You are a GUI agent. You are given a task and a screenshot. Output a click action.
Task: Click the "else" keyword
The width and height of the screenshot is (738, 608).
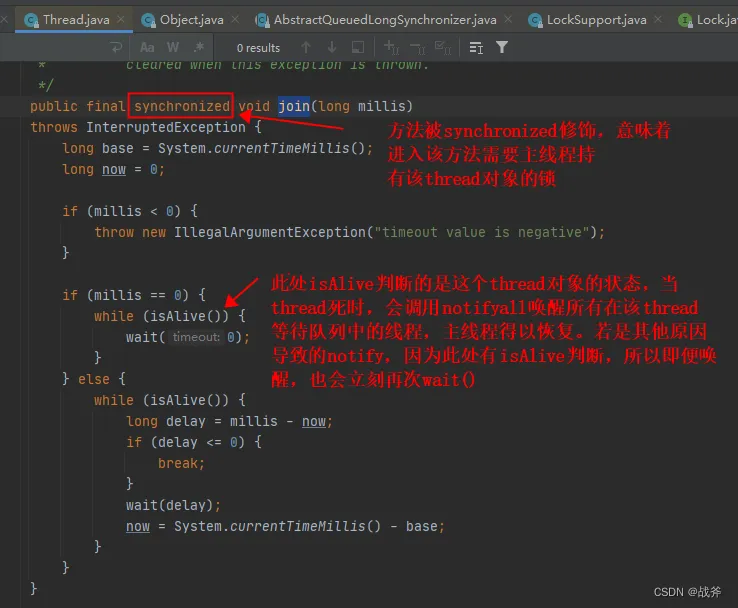click(94, 379)
